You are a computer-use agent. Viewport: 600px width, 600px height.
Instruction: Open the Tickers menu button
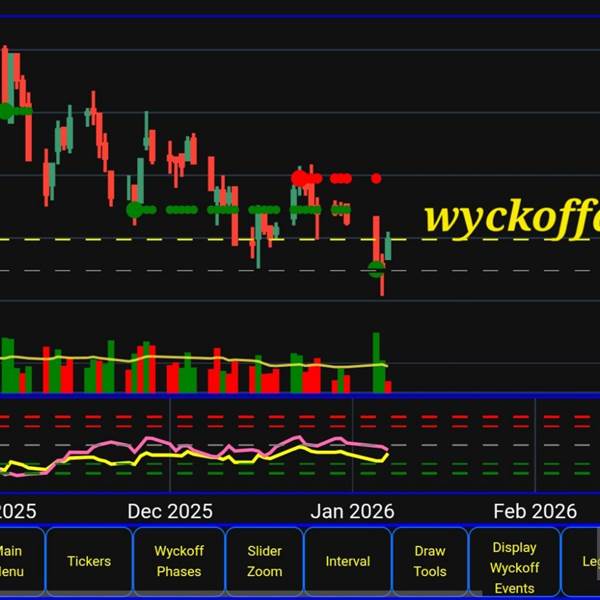coord(89,561)
